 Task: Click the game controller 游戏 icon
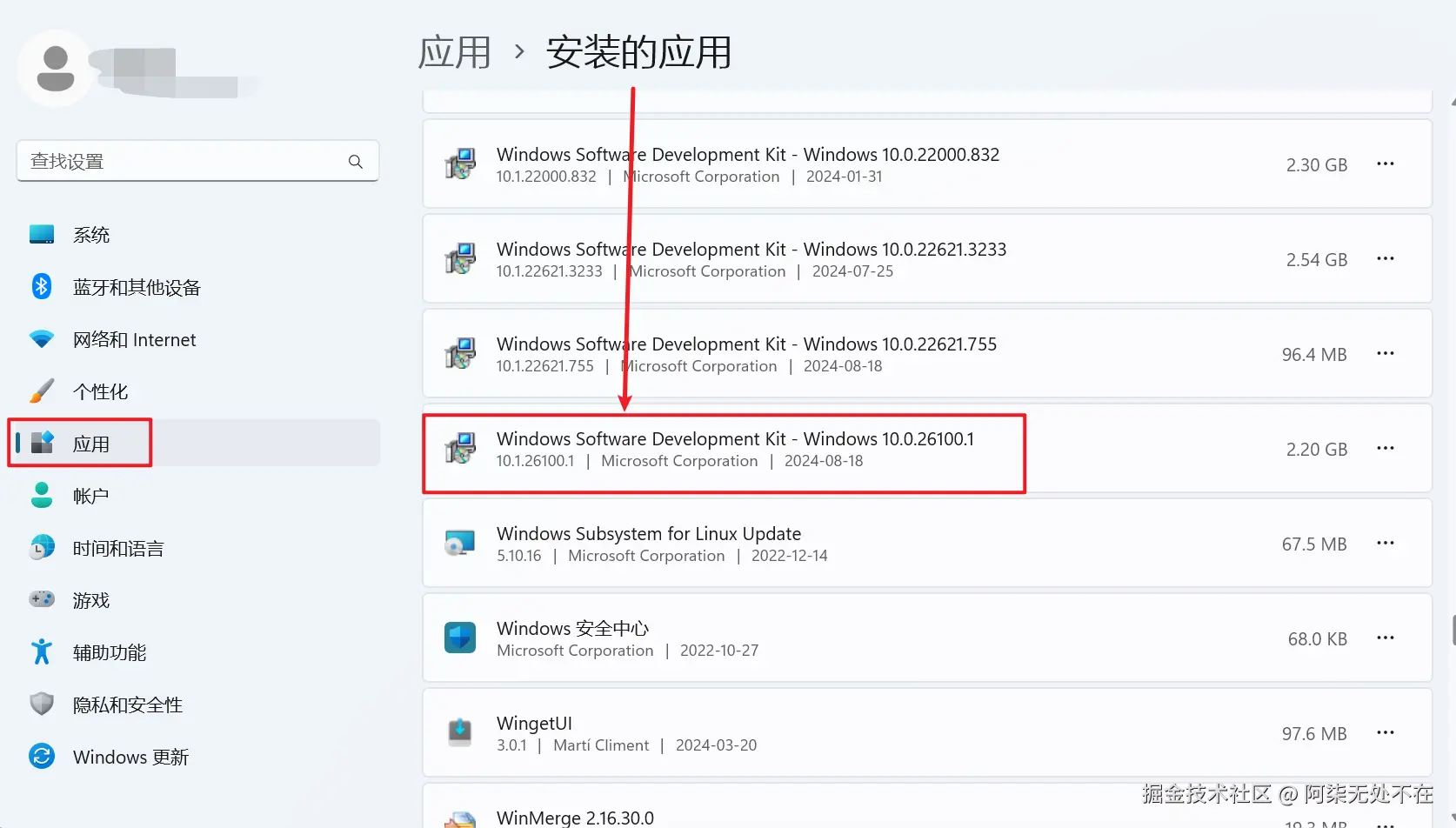(42, 599)
